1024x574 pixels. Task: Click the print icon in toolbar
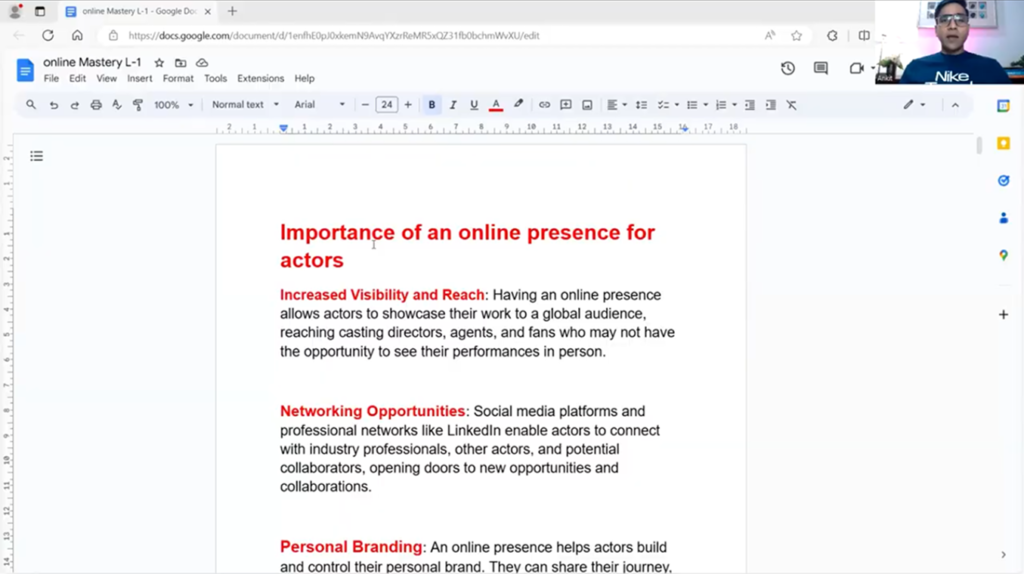click(x=96, y=105)
